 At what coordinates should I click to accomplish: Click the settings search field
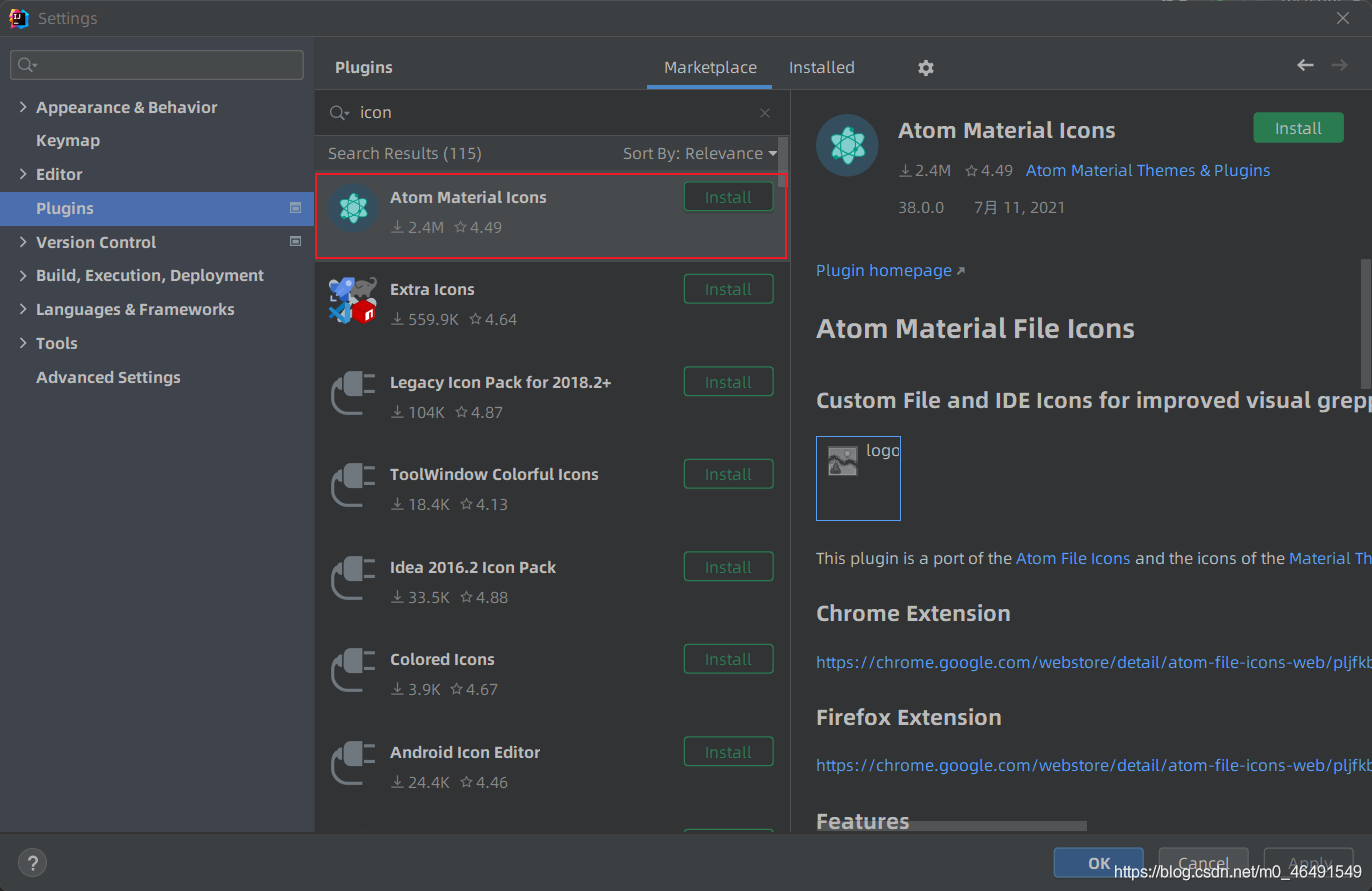click(x=157, y=65)
